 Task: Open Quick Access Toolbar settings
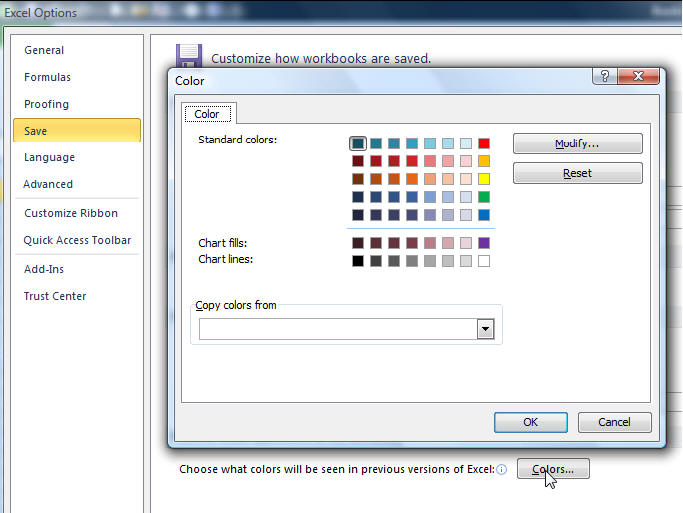click(77, 240)
